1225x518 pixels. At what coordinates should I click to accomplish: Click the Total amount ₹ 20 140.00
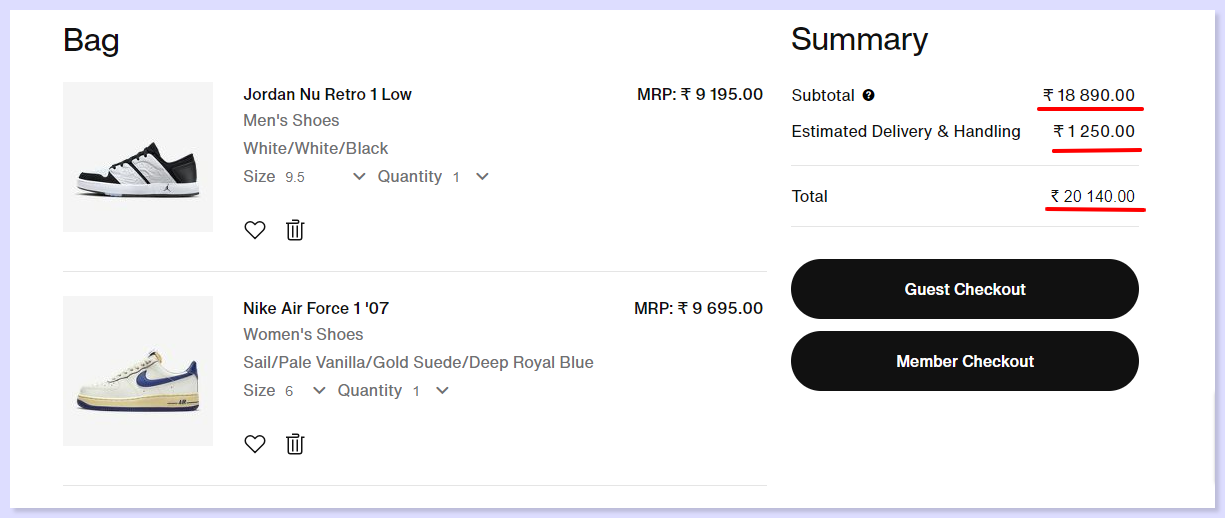[1092, 196]
